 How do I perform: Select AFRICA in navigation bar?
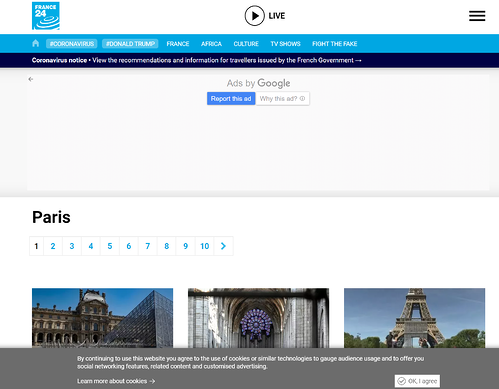click(211, 44)
